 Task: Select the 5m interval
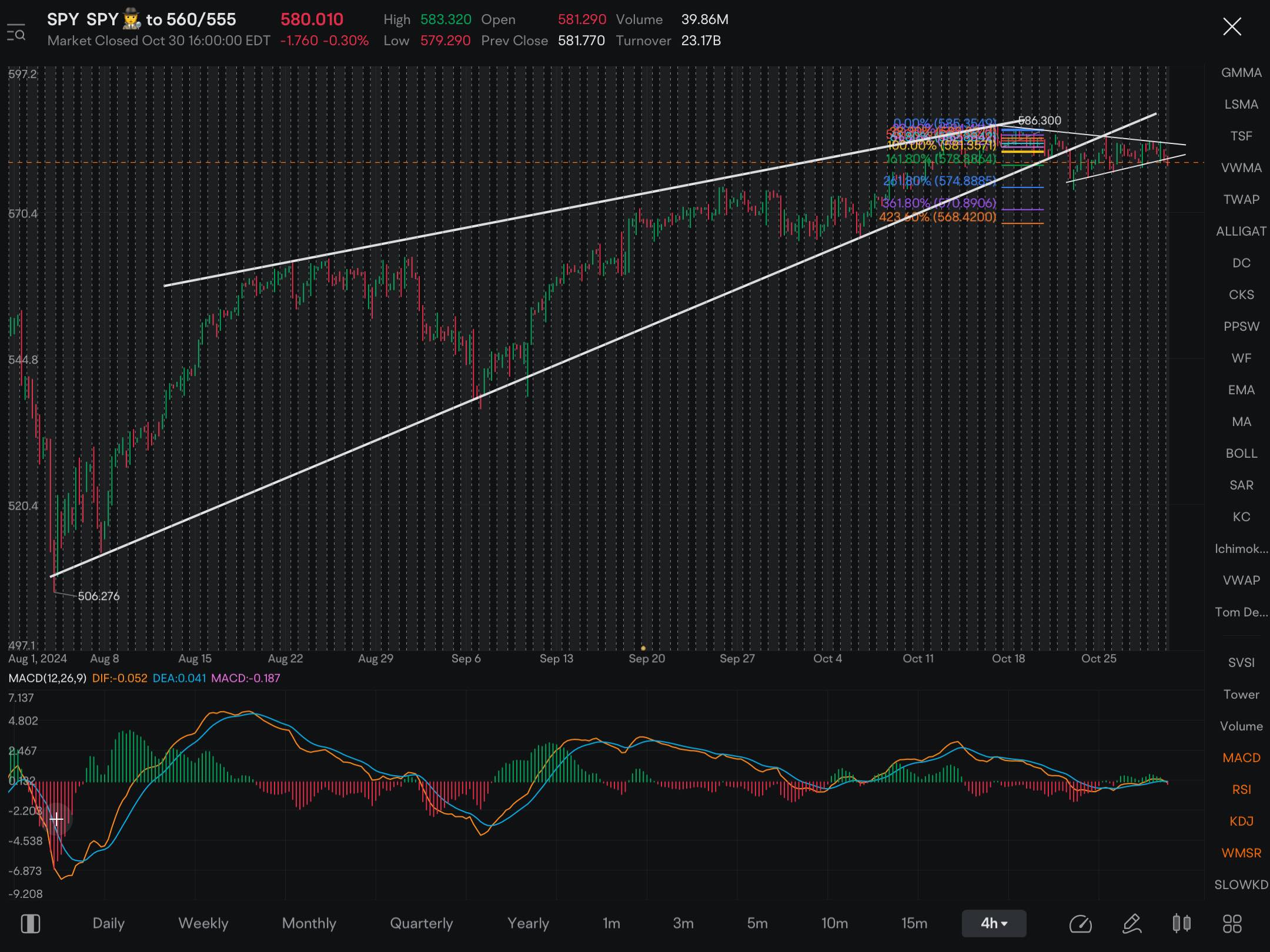pos(757,923)
